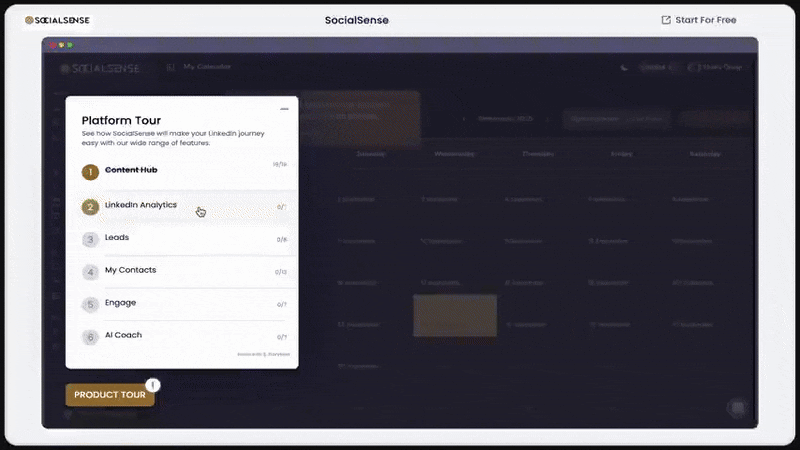This screenshot has width=800, height=450.
Task: Click the number 5 badge for Engage
Action: click(90, 305)
